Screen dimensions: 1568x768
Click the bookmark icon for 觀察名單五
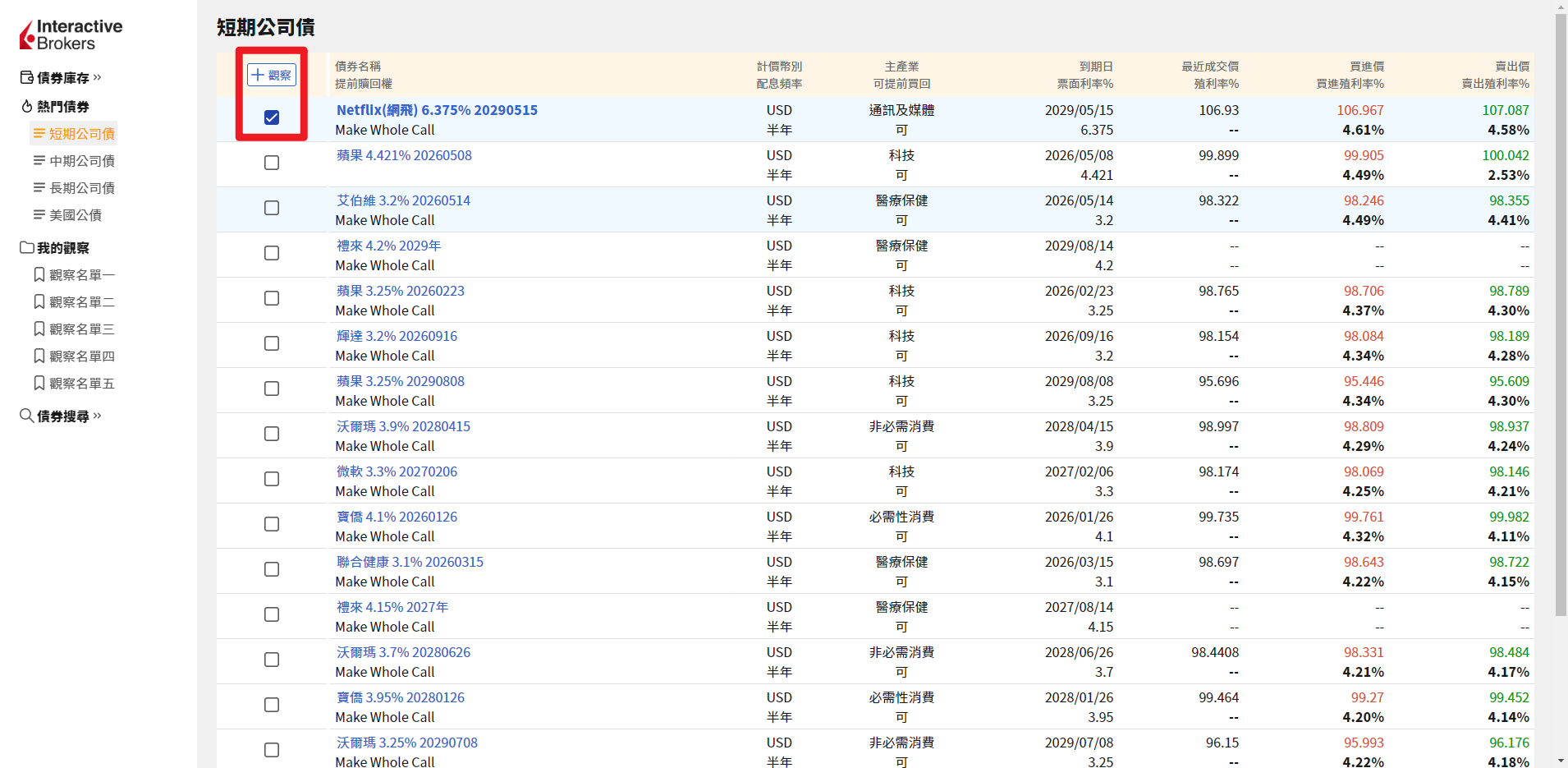(39, 383)
